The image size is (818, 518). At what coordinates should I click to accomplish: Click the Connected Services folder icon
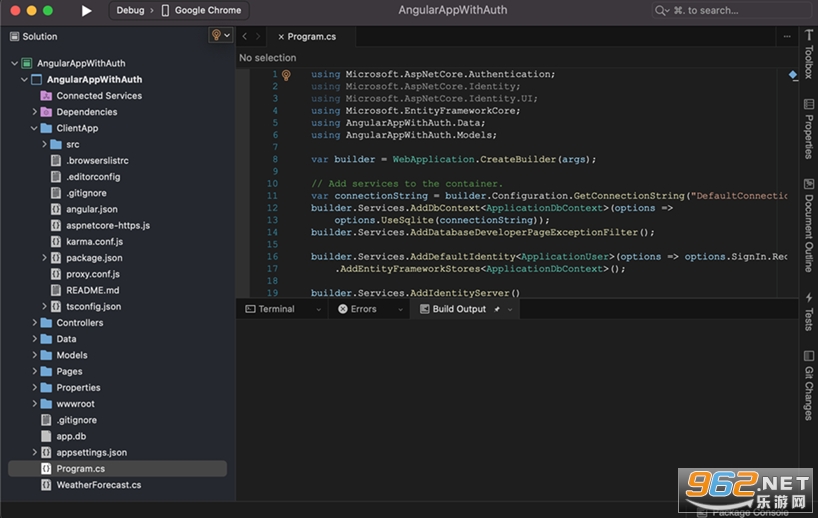click(46, 95)
